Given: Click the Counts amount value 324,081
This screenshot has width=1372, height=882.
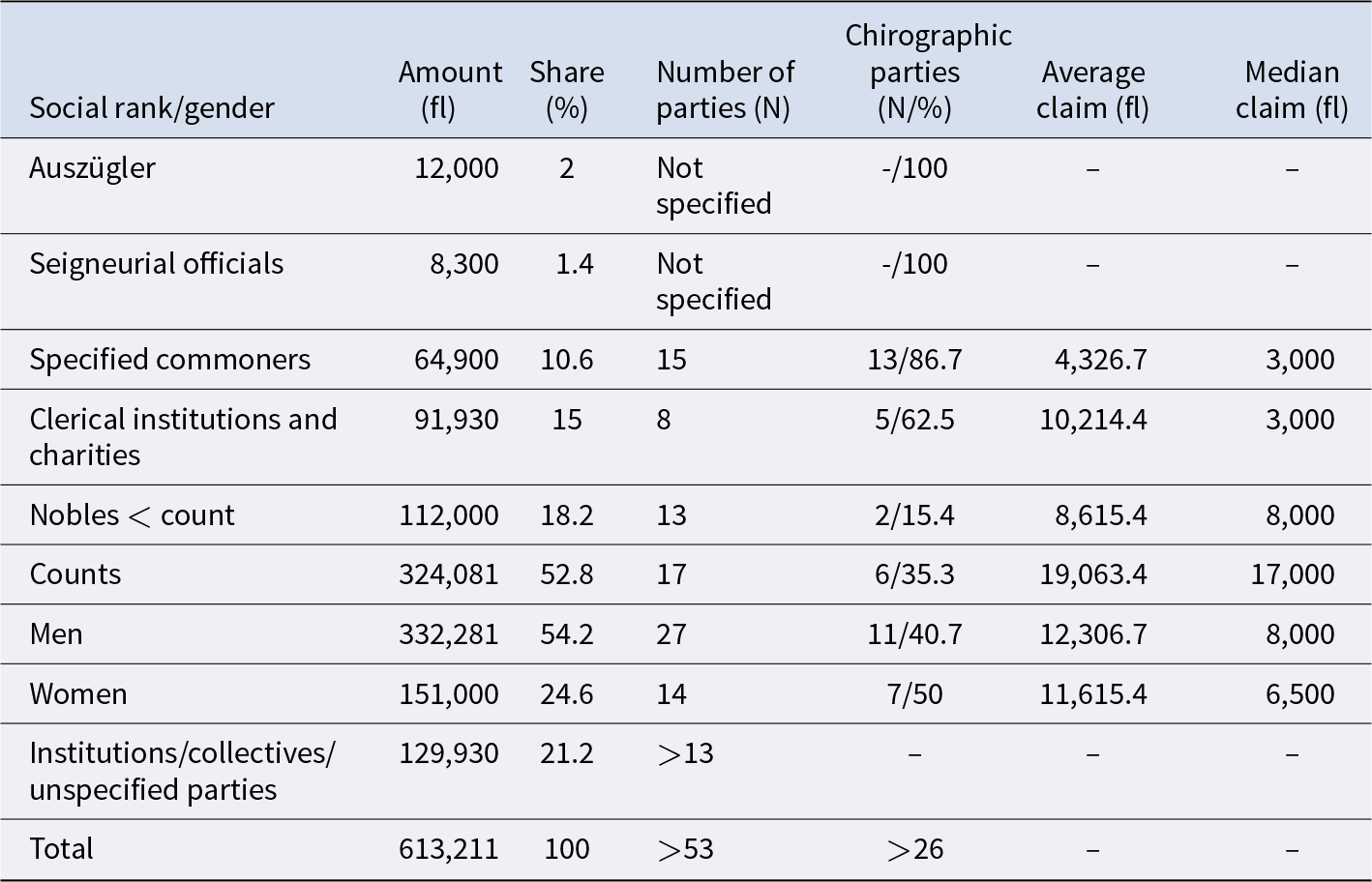Looking at the screenshot, I should coord(449,574).
